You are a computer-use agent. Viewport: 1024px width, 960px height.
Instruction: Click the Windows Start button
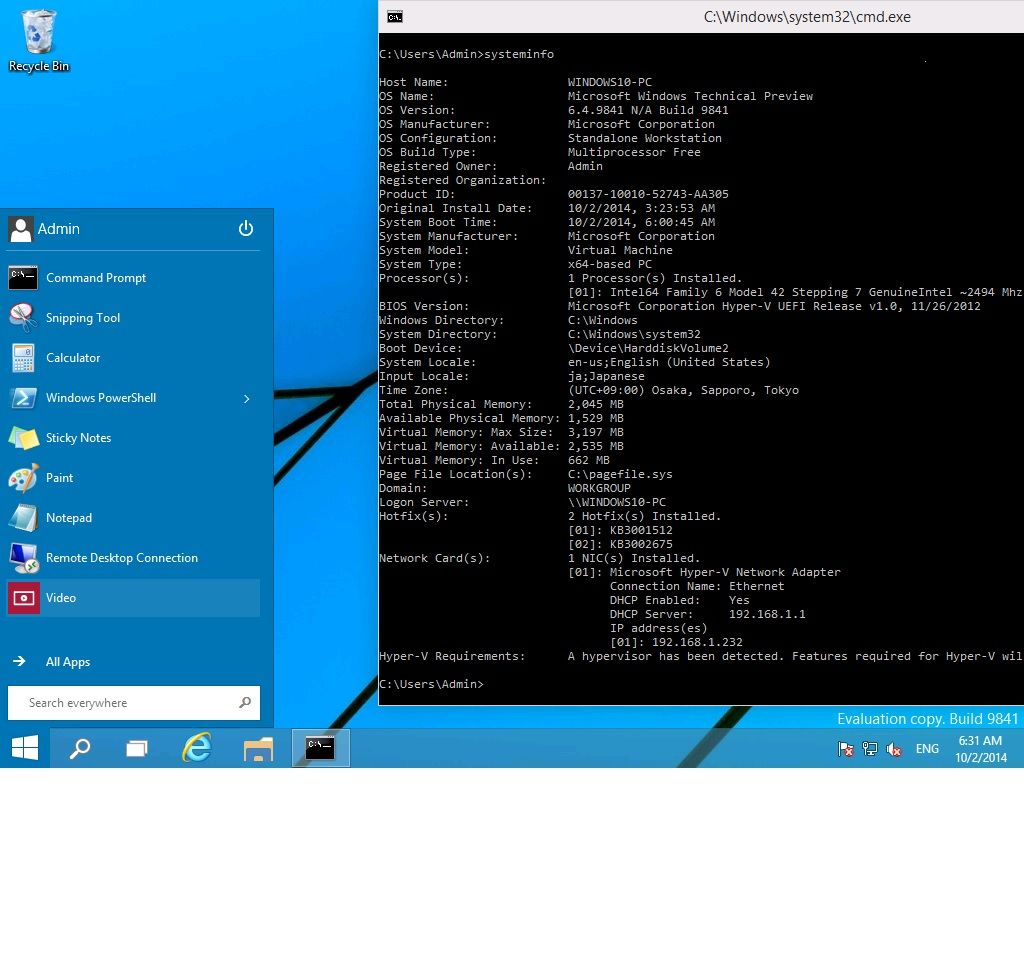[x=25, y=748]
